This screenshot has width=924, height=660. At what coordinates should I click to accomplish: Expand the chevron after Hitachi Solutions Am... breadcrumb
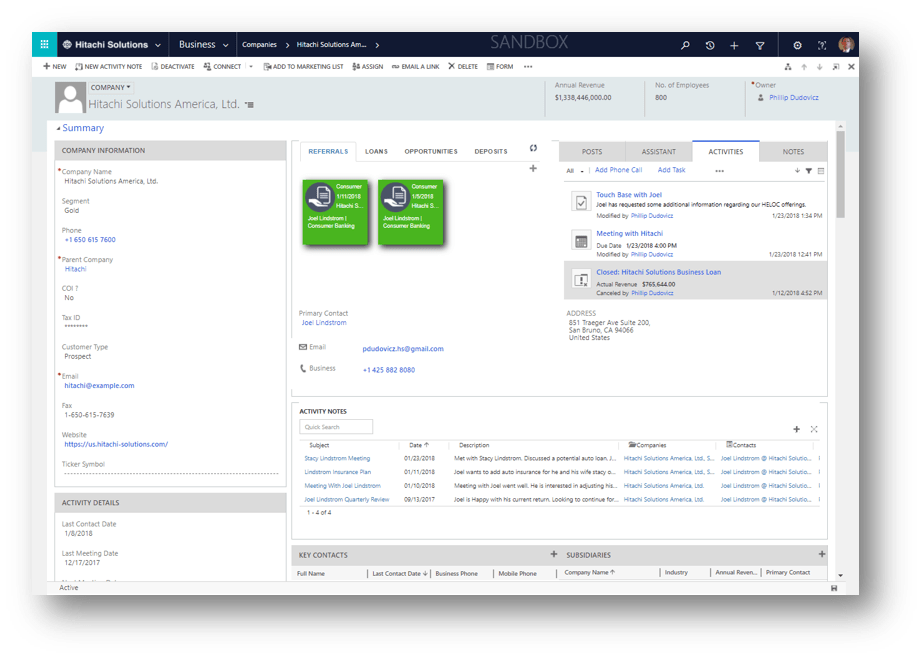377,45
